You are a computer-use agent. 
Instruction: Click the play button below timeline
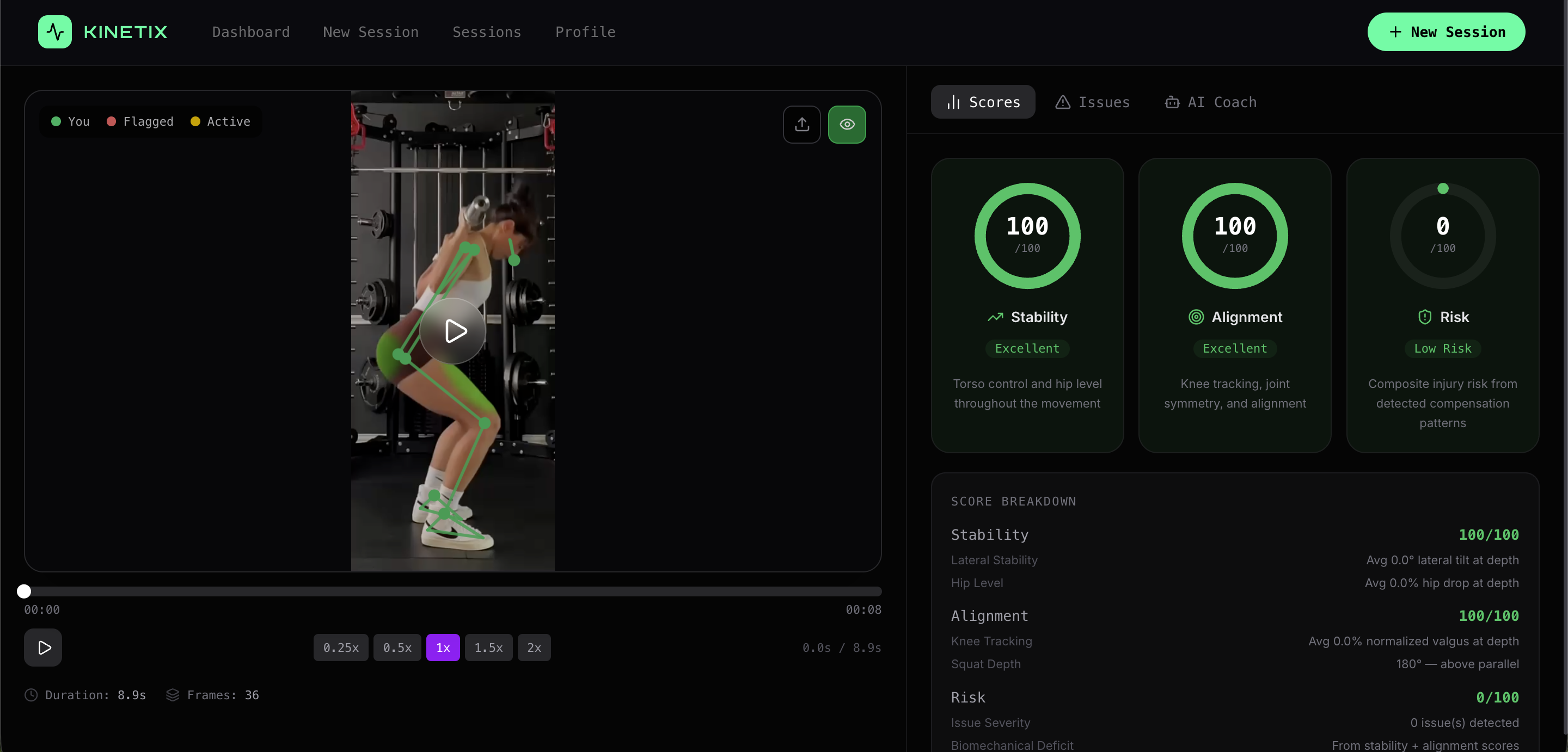[43, 648]
